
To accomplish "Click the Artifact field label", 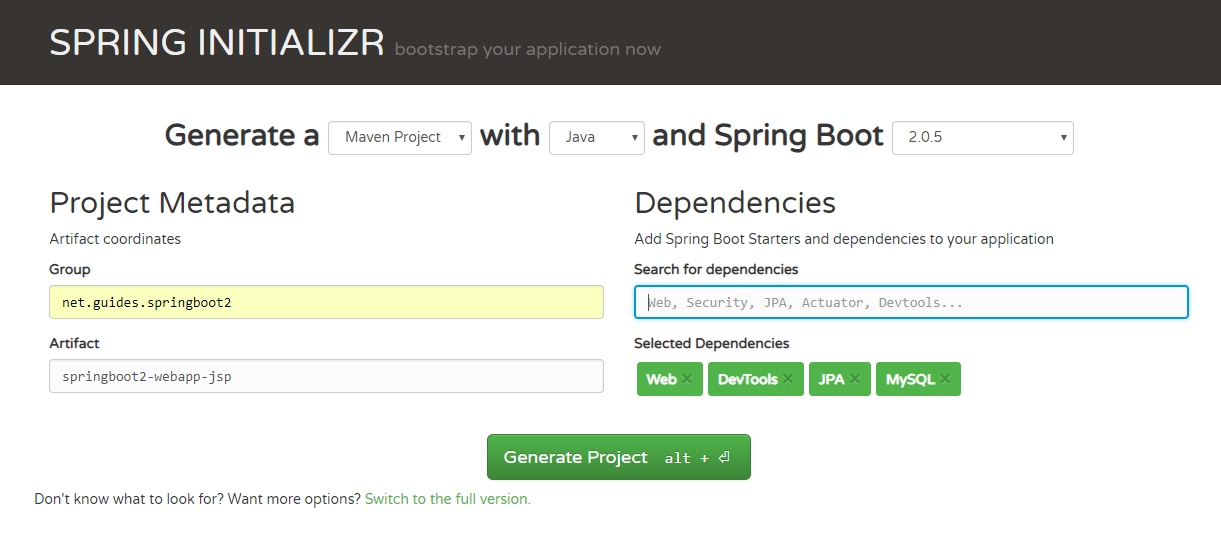I will pos(75,343).
